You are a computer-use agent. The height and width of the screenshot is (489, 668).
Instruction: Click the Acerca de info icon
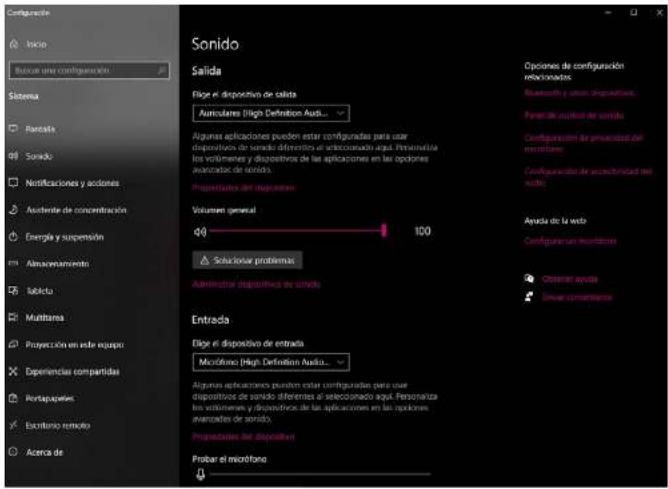click(14, 452)
